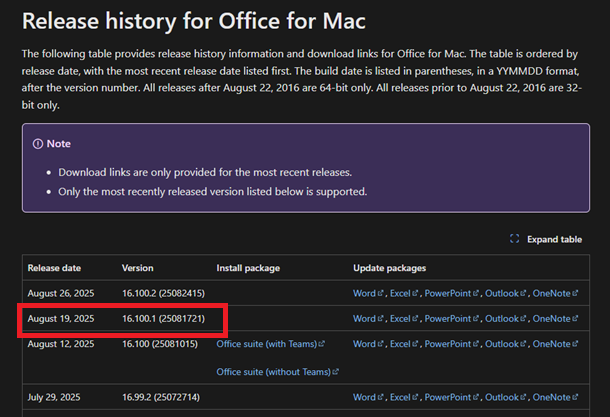The height and width of the screenshot is (417, 610).
Task: Select version 16.99.2 (25072714) cell
Action: [161, 397]
